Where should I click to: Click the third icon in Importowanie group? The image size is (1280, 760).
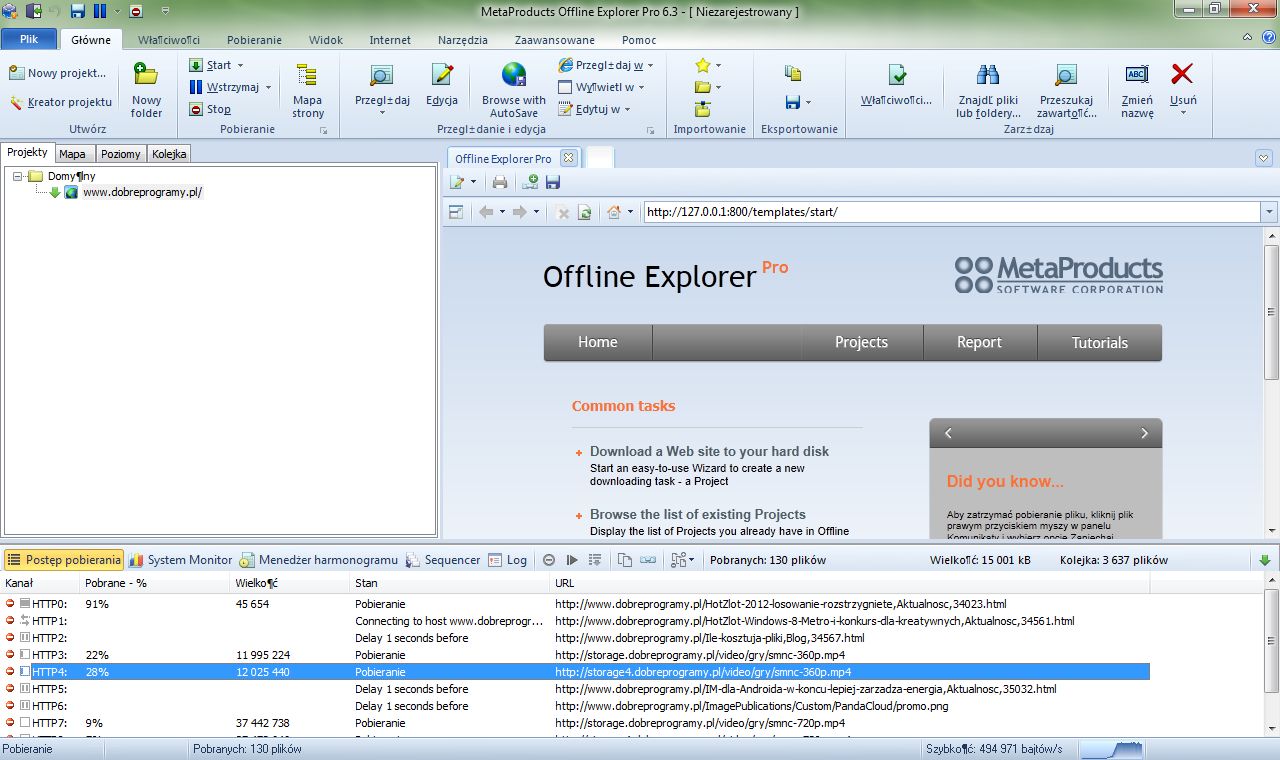[703, 109]
